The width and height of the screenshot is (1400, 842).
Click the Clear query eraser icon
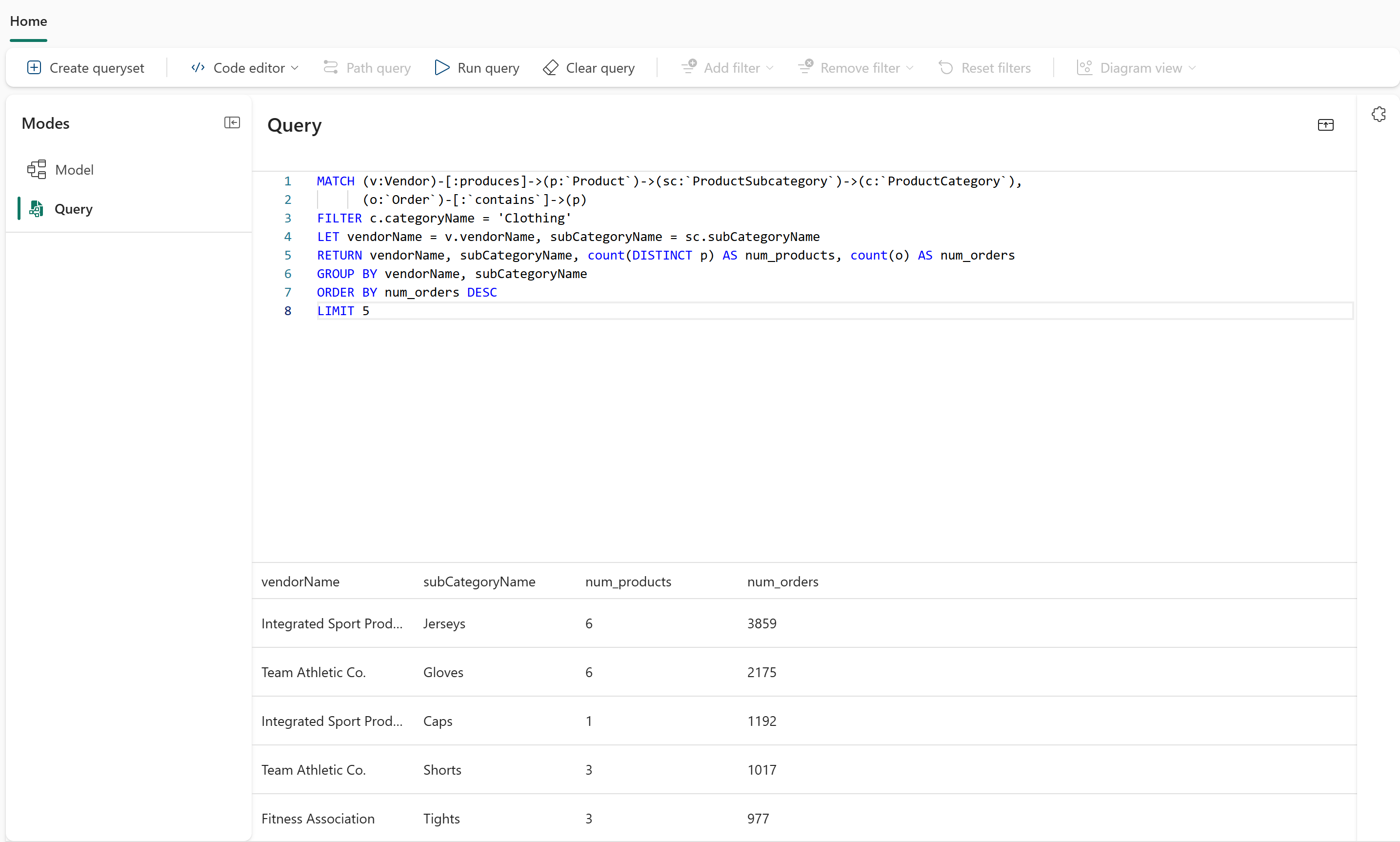coord(551,67)
